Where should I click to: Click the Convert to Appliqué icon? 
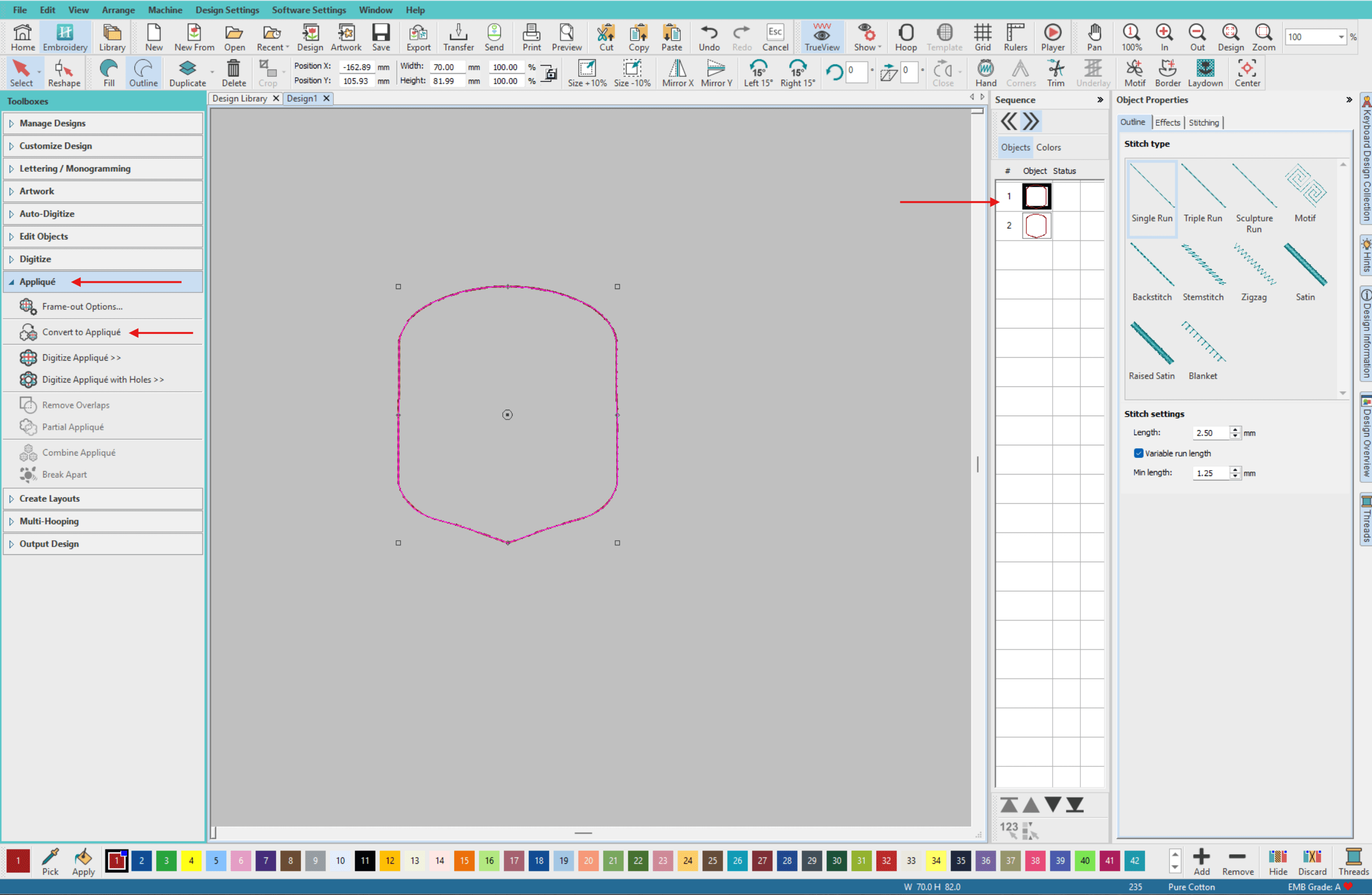28,332
